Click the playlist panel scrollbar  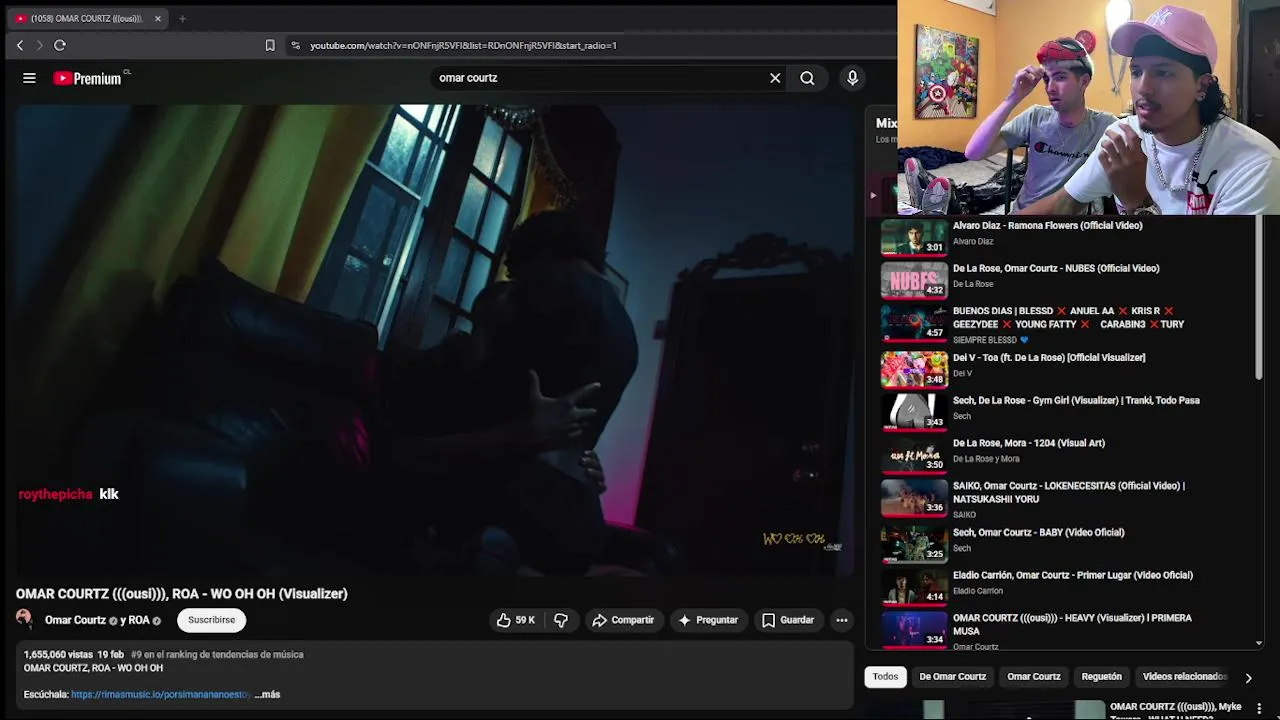point(1259,300)
